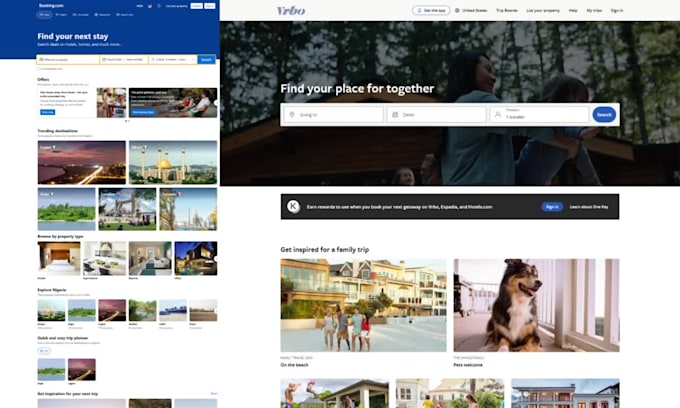Open the pool splash photo card on Vrbo
This screenshot has height=408, width=680.
click(x=334, y=393)
